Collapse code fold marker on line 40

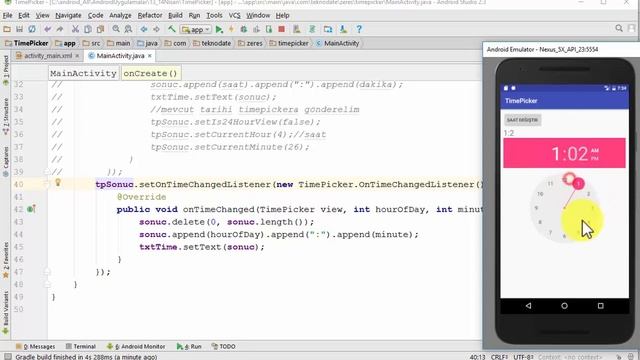point(47,184)
